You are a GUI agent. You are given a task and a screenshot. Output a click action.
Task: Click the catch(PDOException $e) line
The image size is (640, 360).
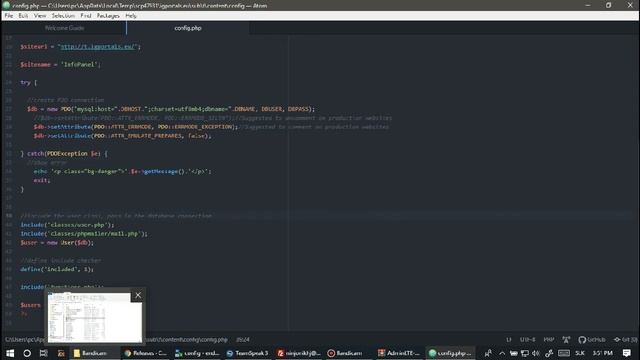click(x=64, y=153)
